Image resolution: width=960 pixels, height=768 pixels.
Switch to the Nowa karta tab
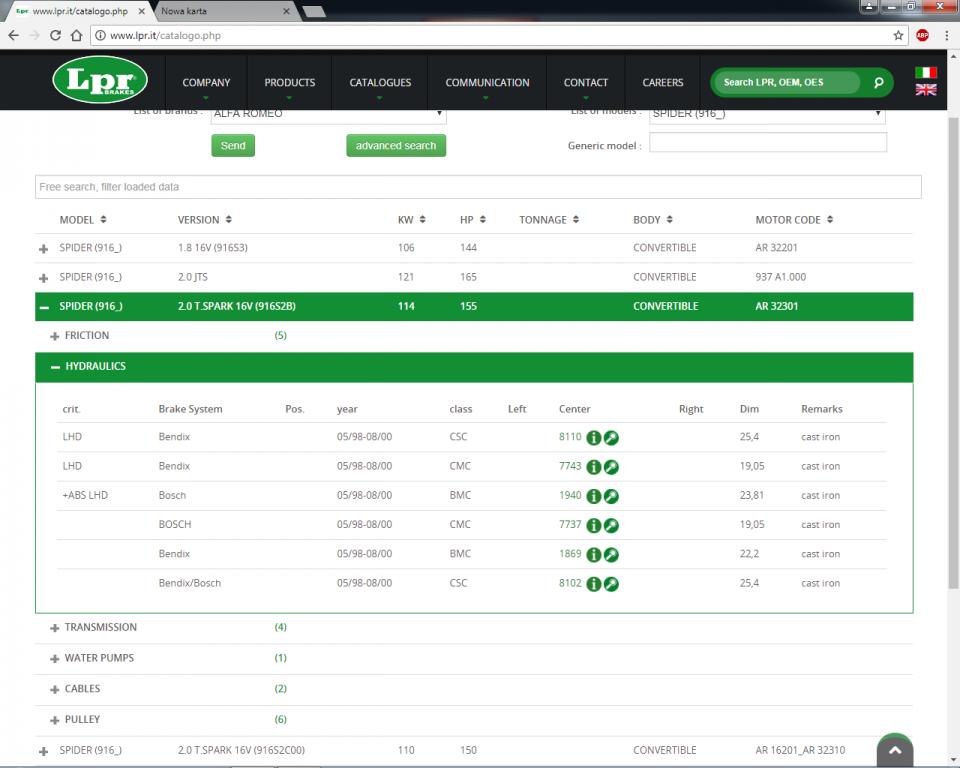tap(224, 11)
